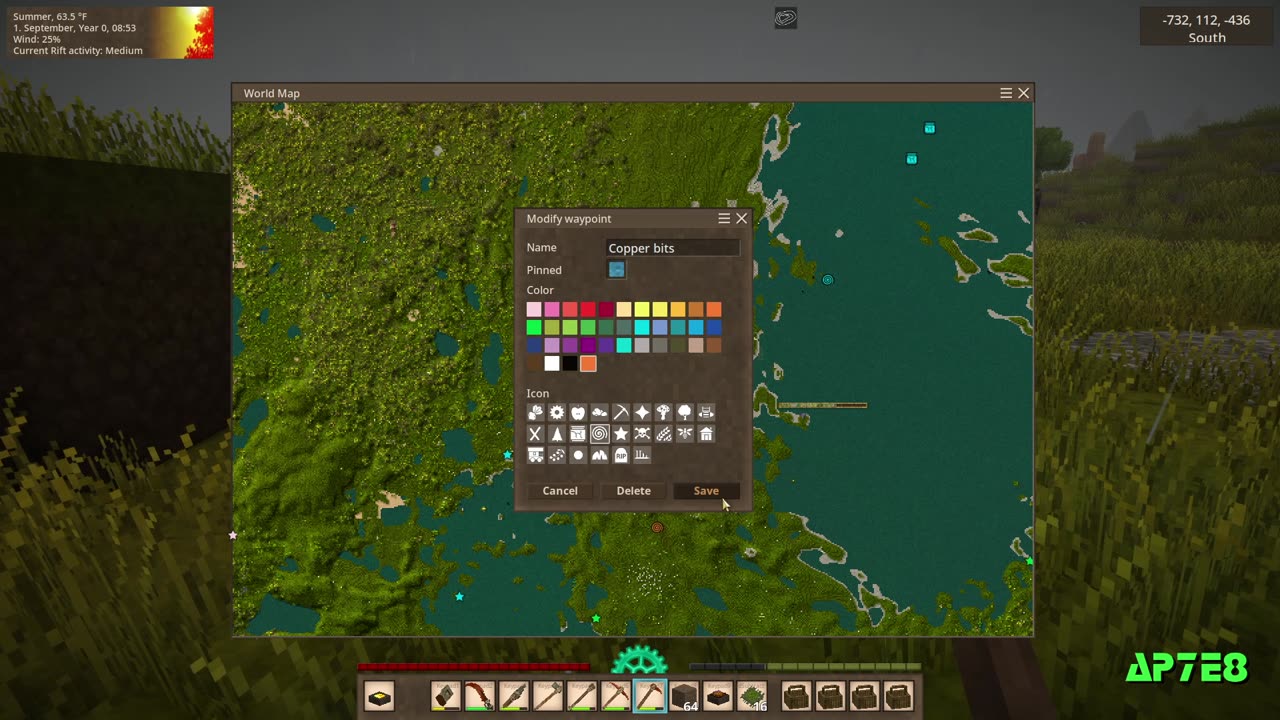Select the skull and crossbones waypoint icon
The width and height of the screenshot is (1280, 720).
pos(642,434)
